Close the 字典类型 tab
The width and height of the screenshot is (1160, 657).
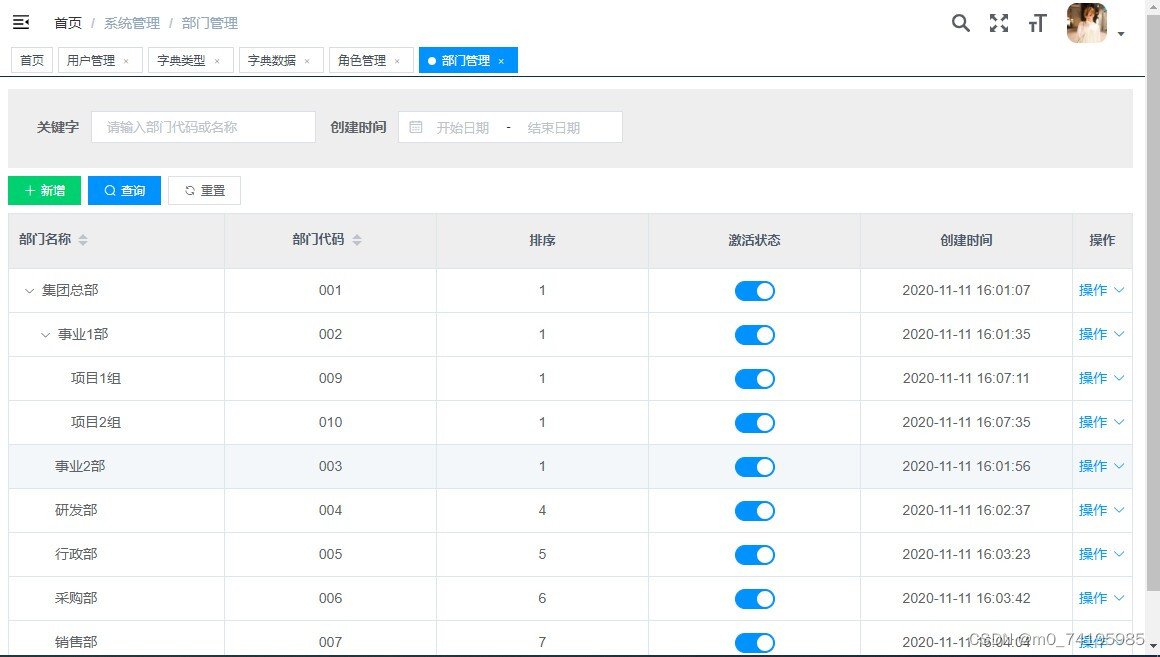tap(217, 61)
